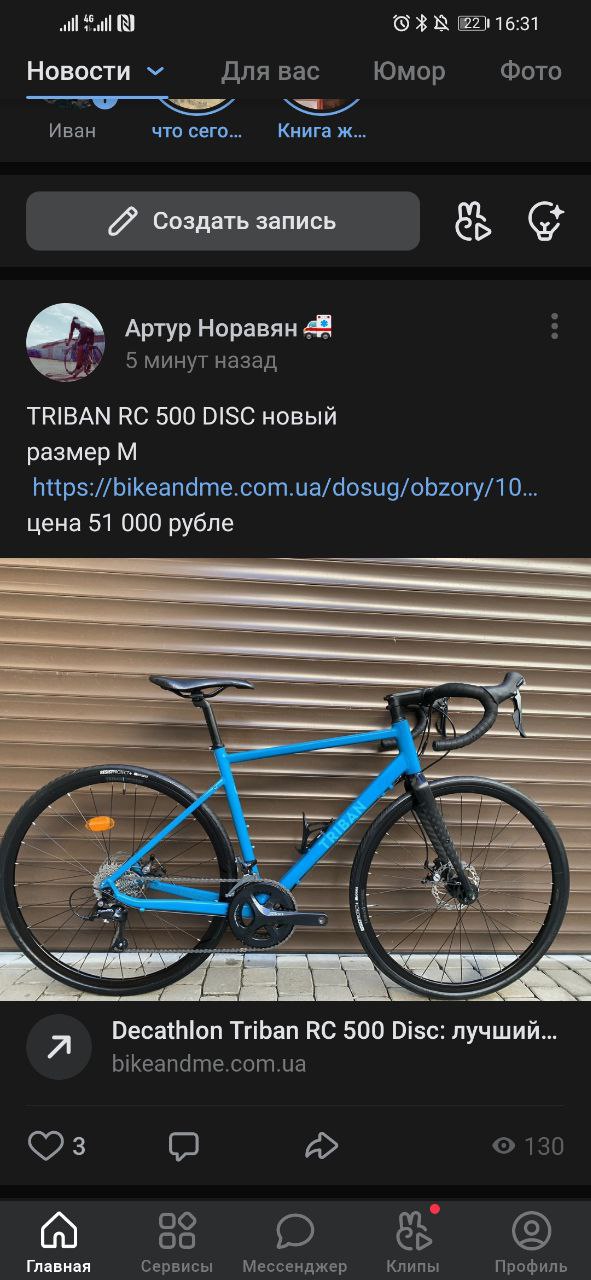Like the Triban bike post

coord(45,1145)
